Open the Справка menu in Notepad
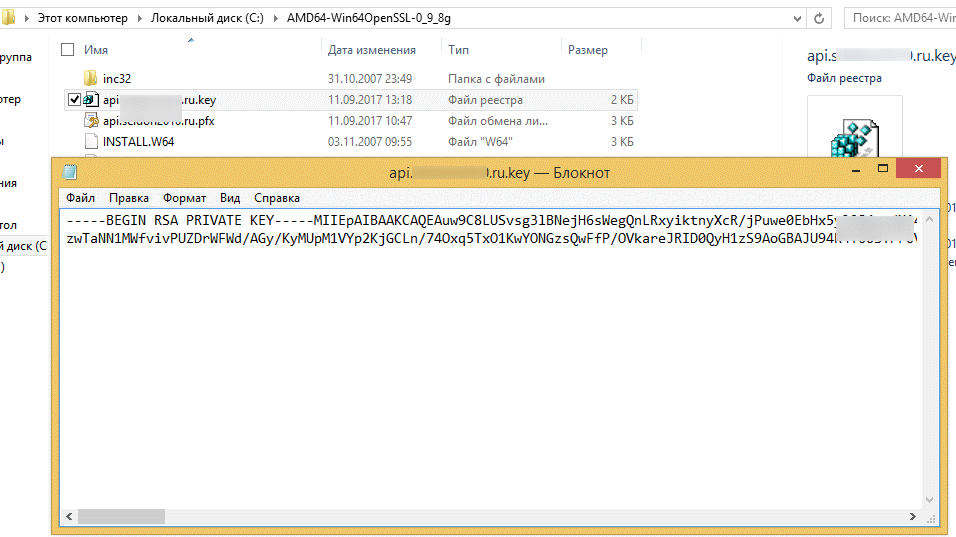The width and height of the screenshot is (956, 537). (277, 198)
